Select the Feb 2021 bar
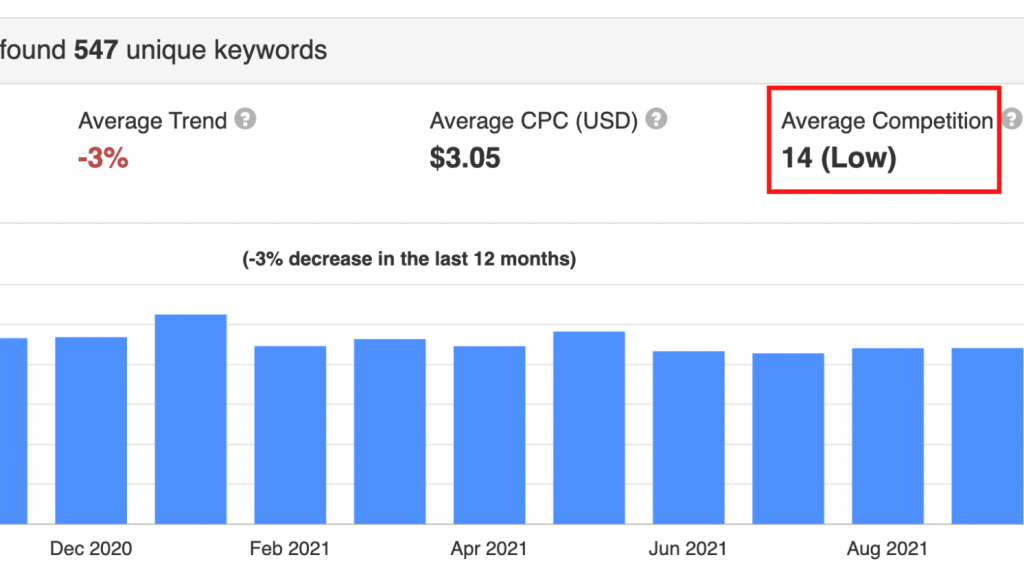Screen dimensions: 1024x579 click(x=290, y=435)
